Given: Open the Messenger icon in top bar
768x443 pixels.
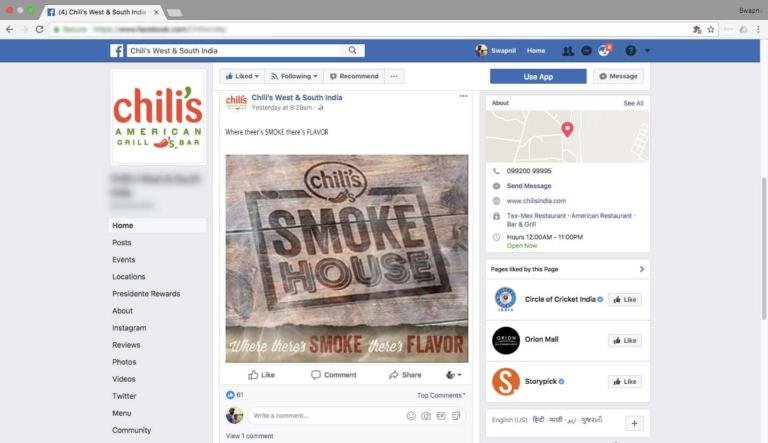Looking at the screenshot, I should (586, 50).
